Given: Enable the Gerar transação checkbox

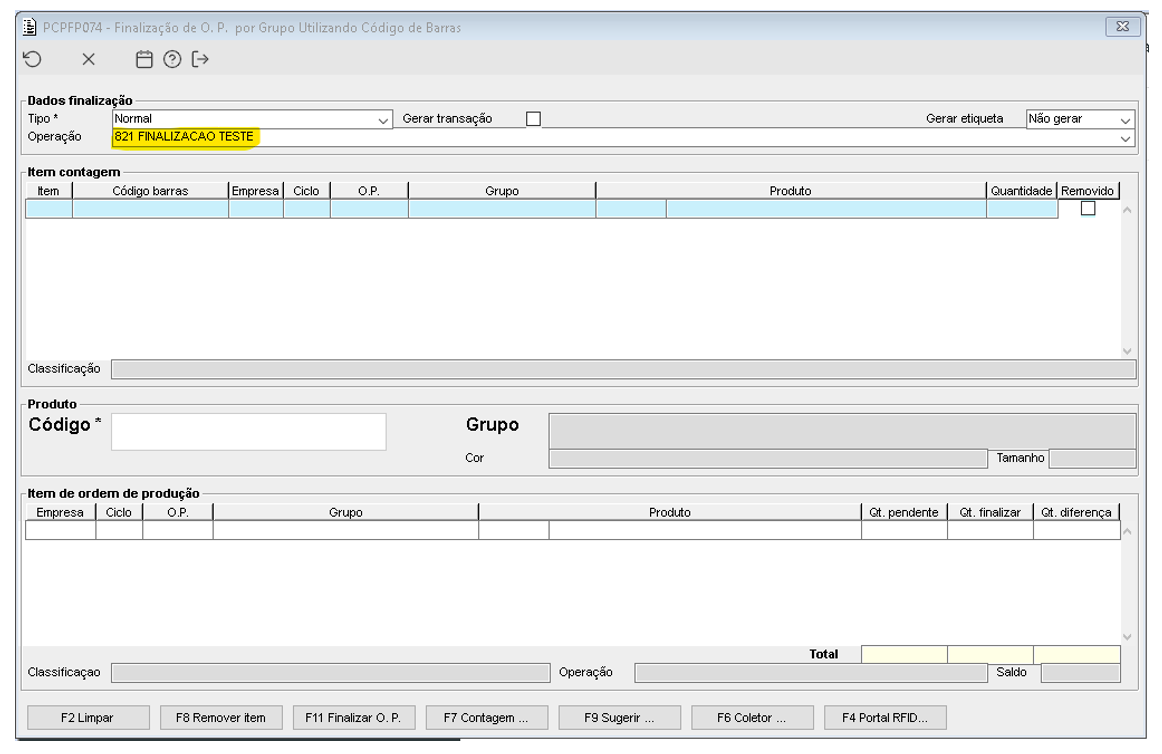Looking at the screenshot, I should pos(533,119).
